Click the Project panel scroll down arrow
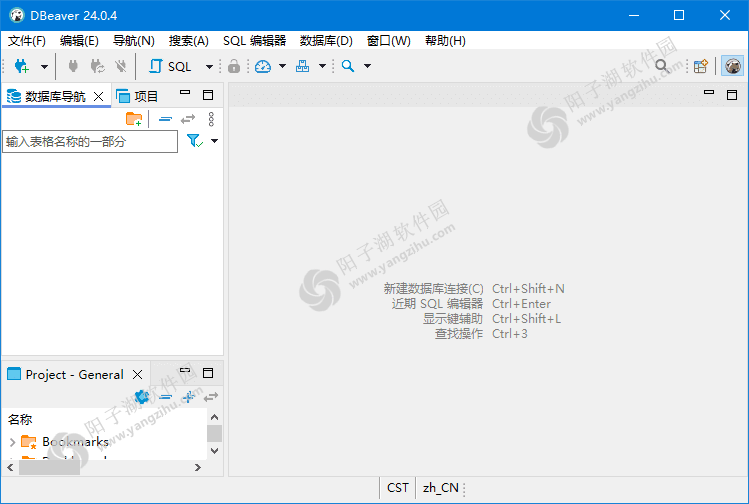This screenshot has width=749, height=504. [x=214, y=450]
